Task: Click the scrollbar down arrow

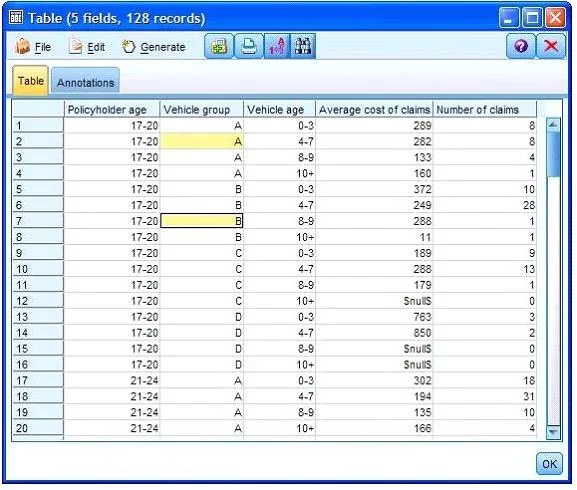Action: tap(553, 432)
